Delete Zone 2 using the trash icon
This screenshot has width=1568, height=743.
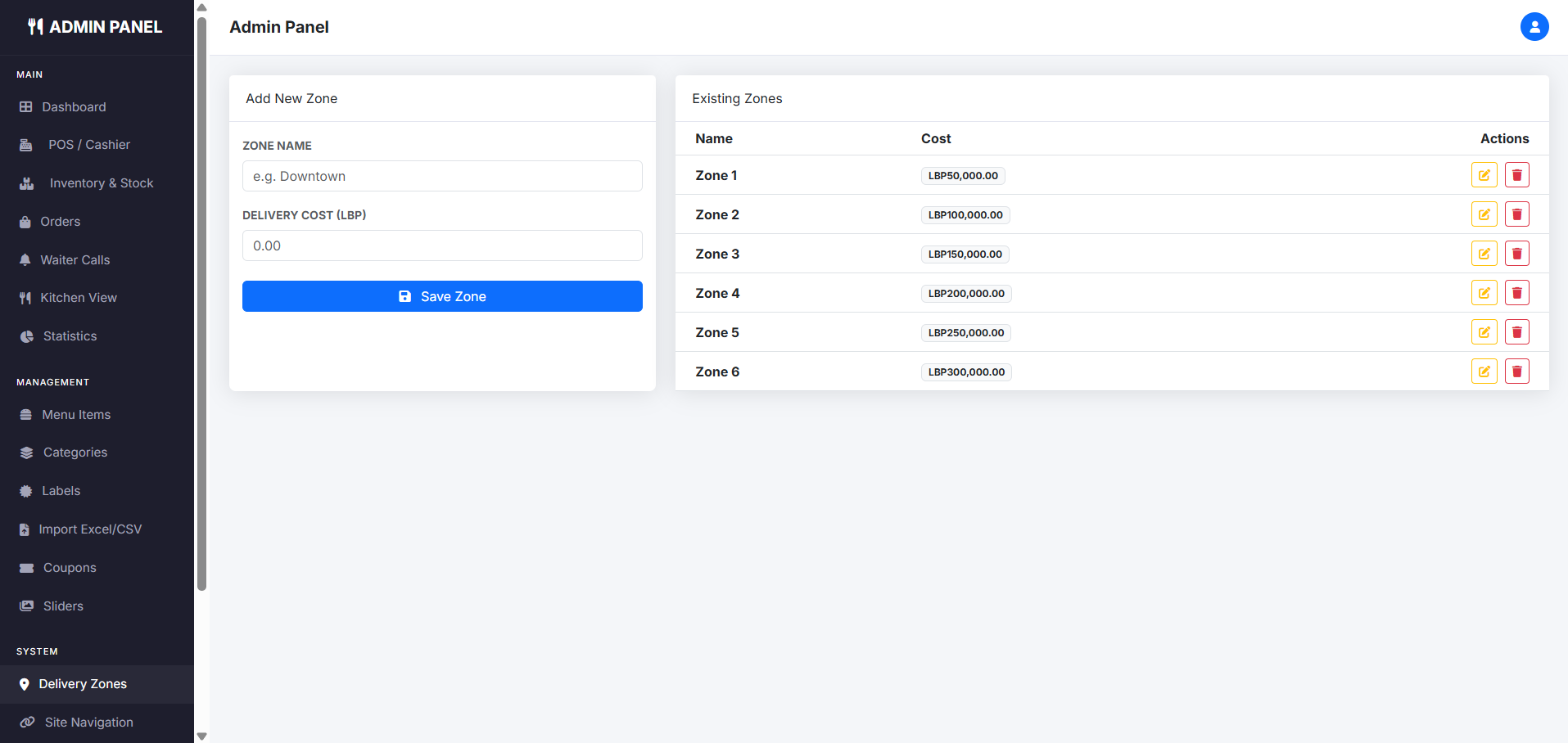(x=1516, y=214)
